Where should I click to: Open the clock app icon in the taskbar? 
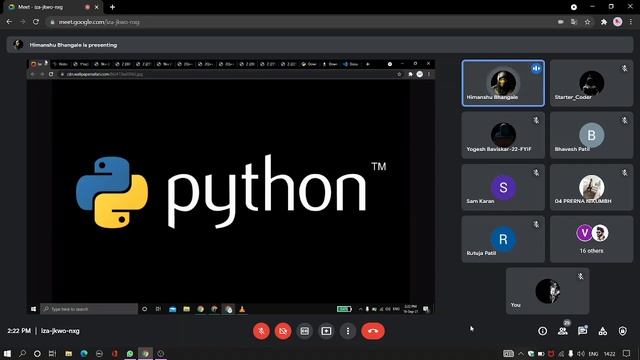160,353
